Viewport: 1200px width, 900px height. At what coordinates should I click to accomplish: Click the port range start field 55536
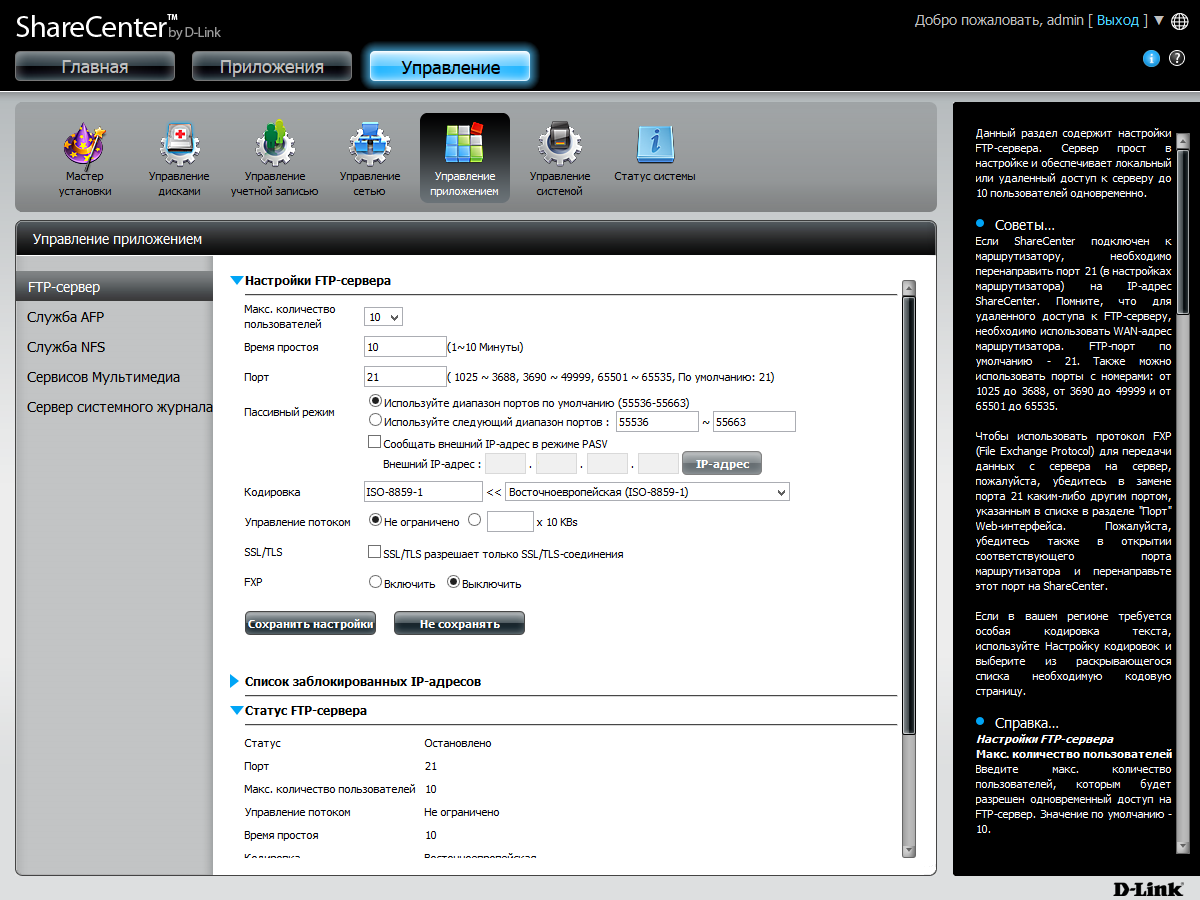coord(656,422)
